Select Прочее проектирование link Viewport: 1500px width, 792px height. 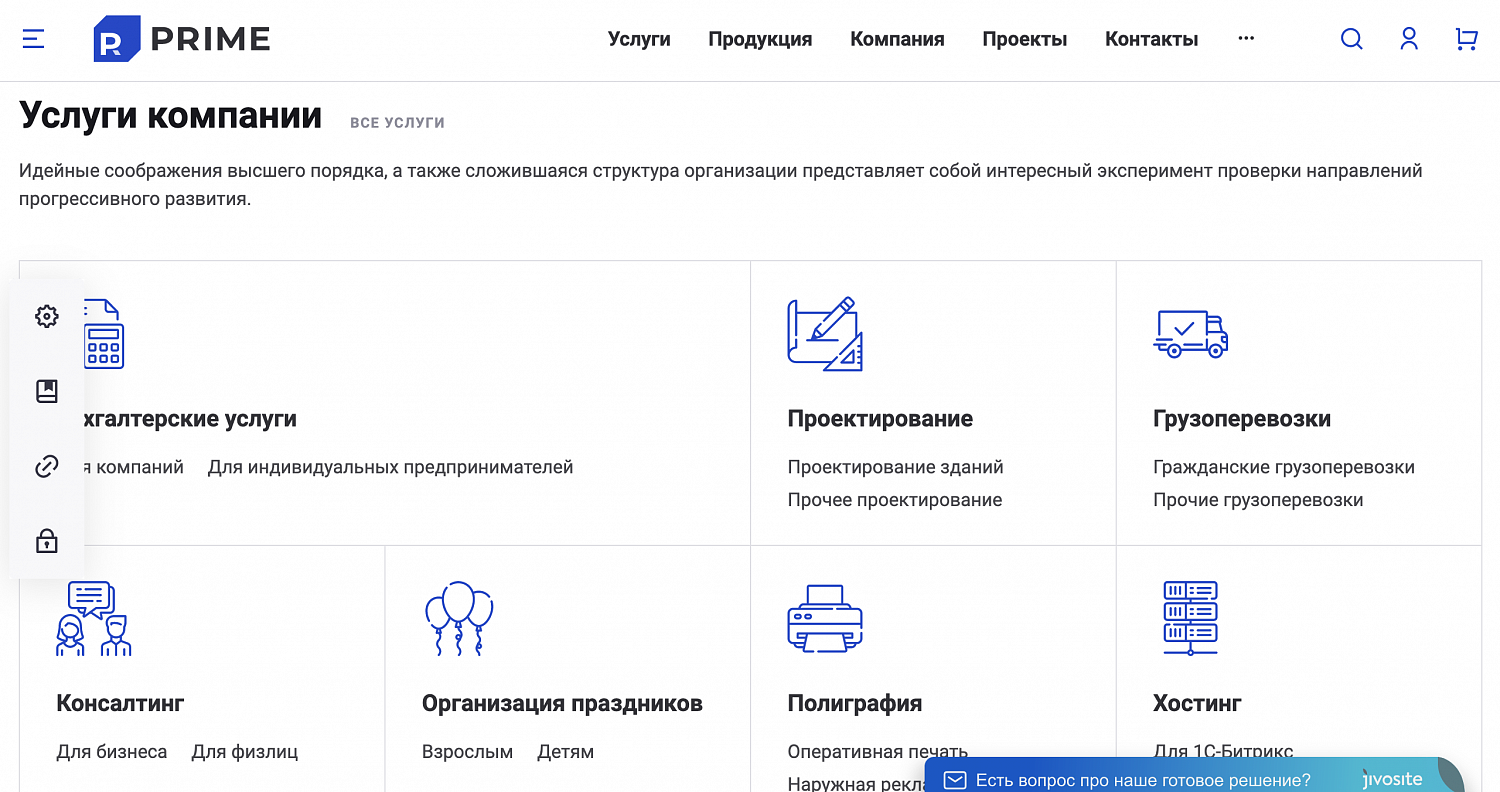pyautogui.click(x=895, y=500)
